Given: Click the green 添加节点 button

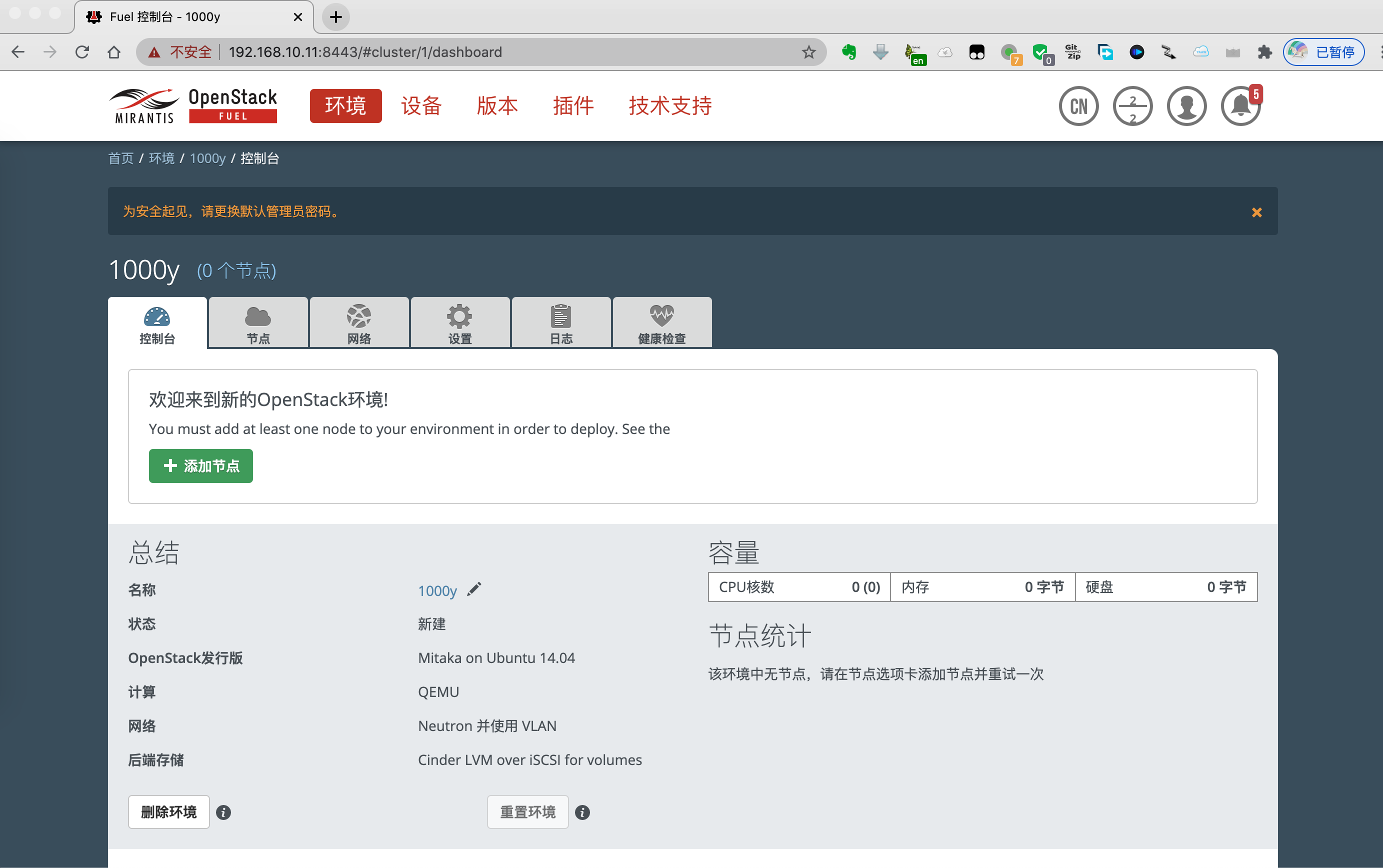Looking at the screenshot, I should tap(200, 465).
